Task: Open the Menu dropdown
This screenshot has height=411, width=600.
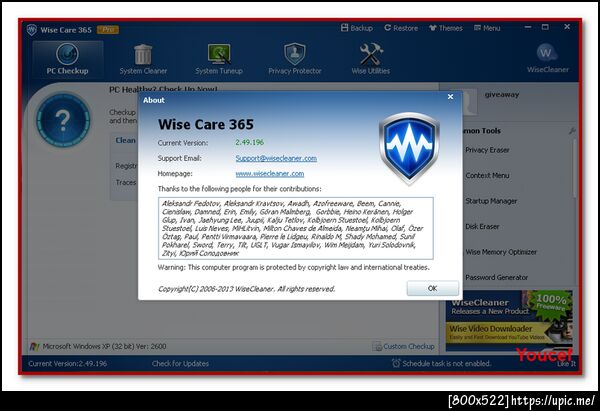Action: (487, 28)
